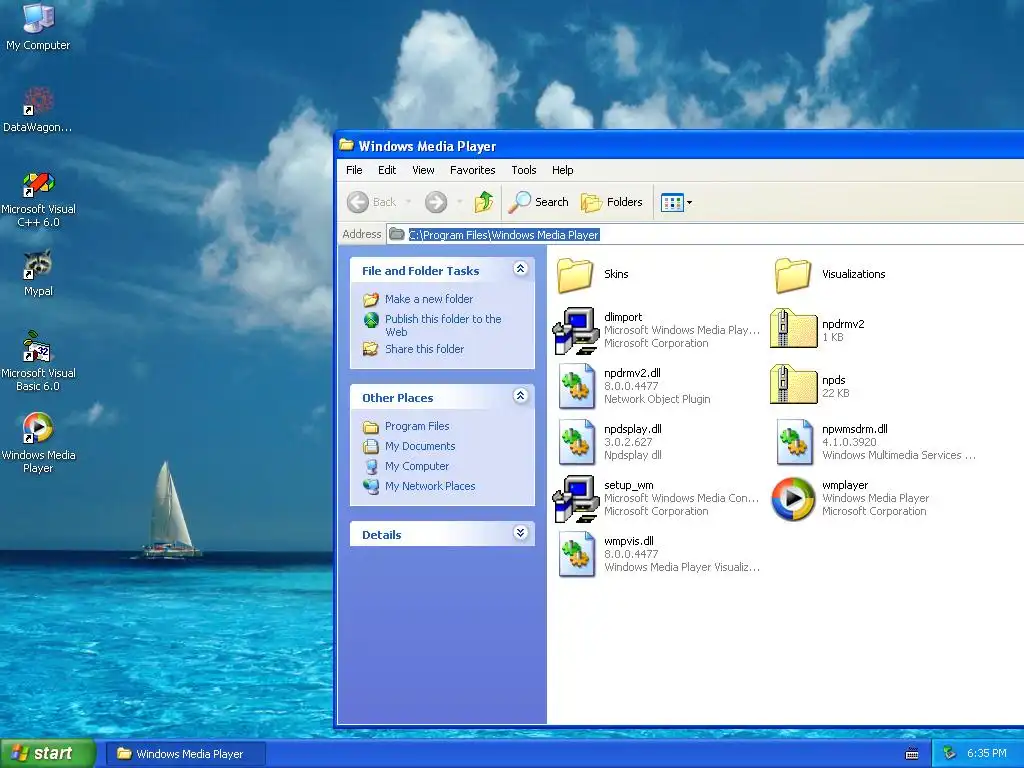This screenshot has height=768, width=1024.
Task: Click Publish this folder to the Web
Action: [443, 325]
